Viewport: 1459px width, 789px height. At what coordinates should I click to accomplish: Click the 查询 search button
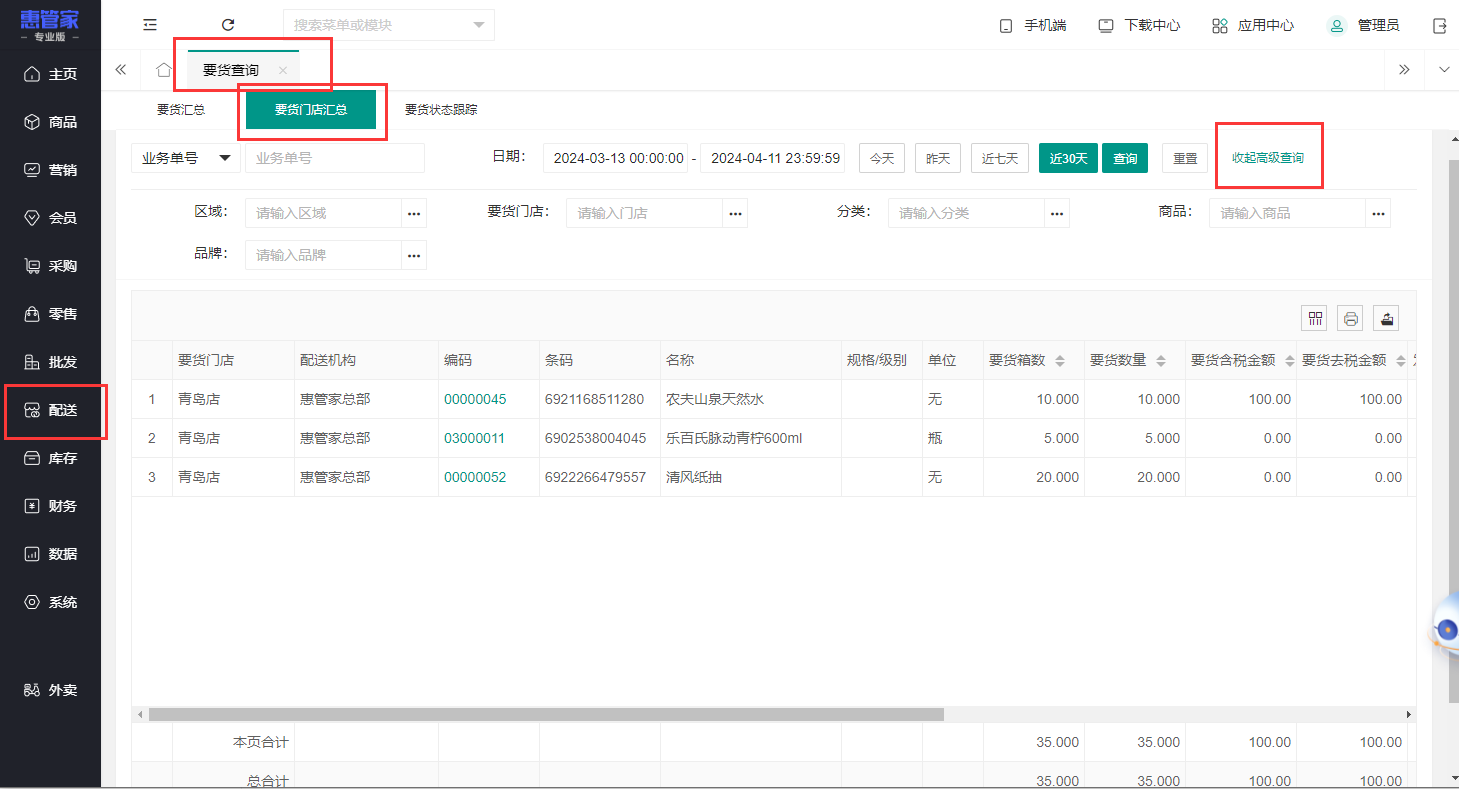tap(1125, 158)
